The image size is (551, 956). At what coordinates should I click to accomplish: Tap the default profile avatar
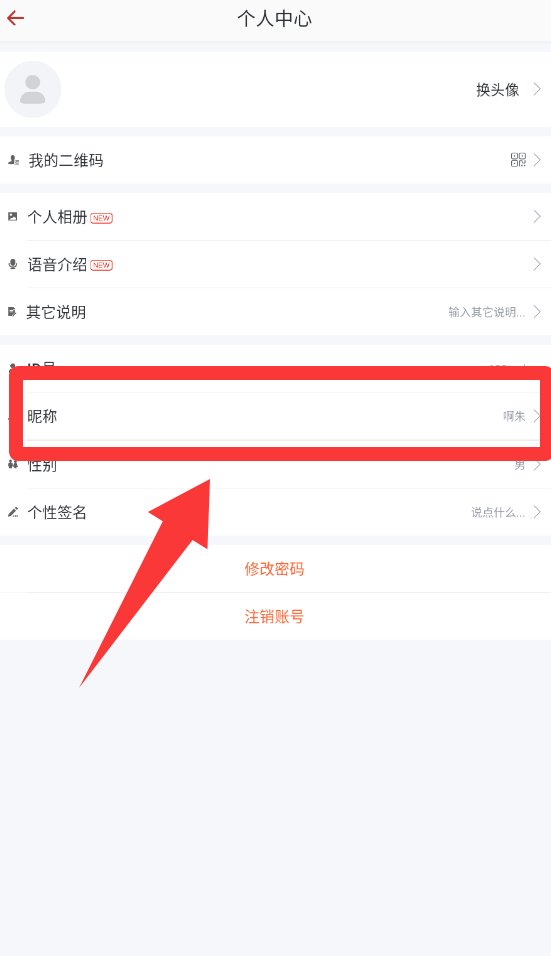(x=33, y=90)
